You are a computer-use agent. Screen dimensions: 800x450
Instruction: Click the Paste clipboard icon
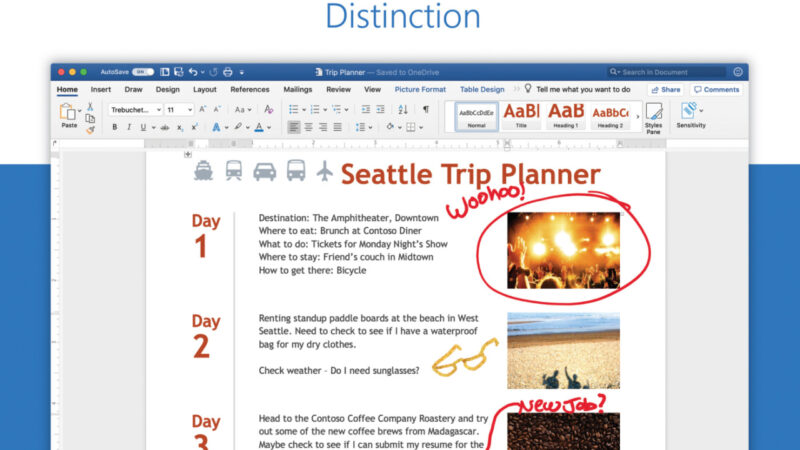coord(67,112)
